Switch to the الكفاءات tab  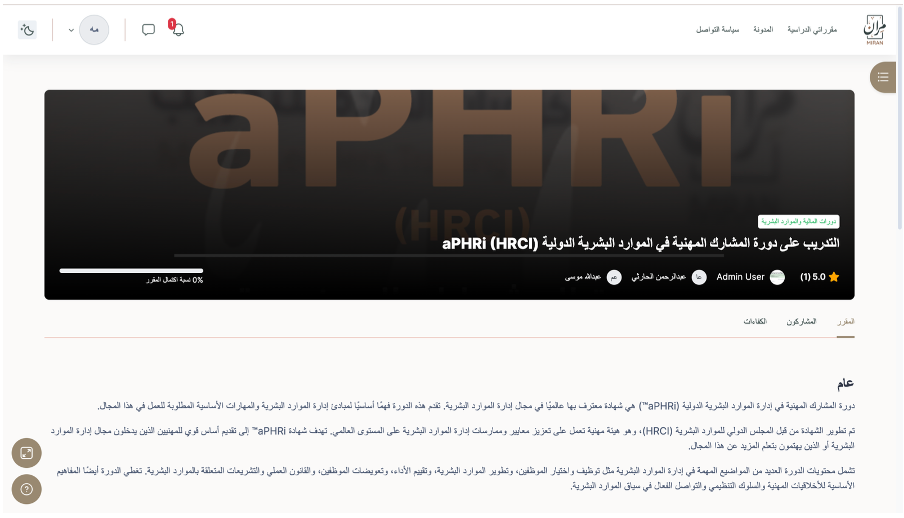755,322
